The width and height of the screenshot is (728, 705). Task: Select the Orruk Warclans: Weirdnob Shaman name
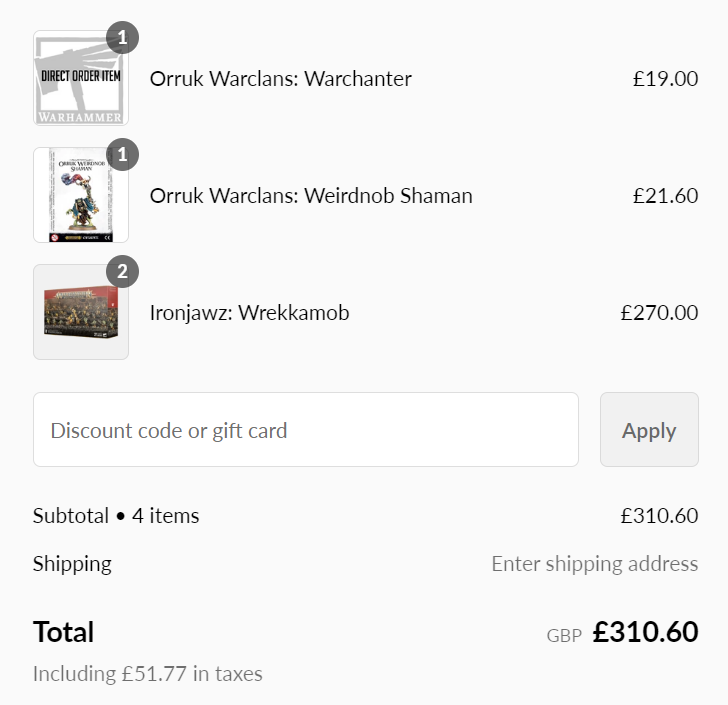310,196
